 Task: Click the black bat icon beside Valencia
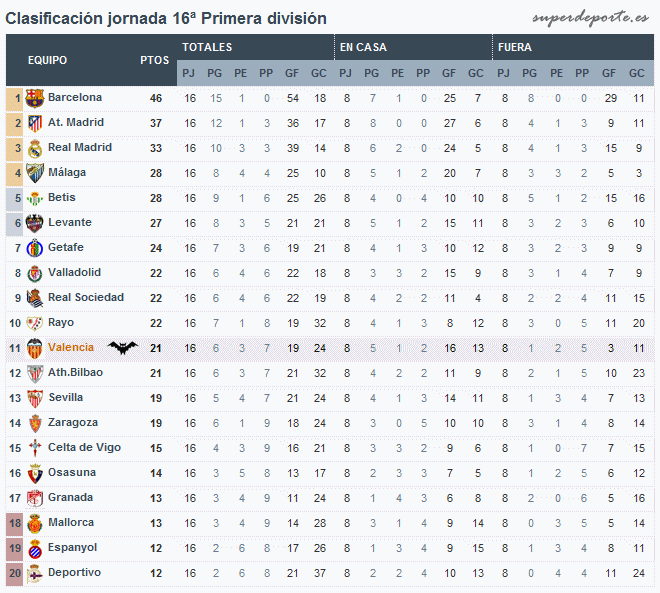coord(122,347)
